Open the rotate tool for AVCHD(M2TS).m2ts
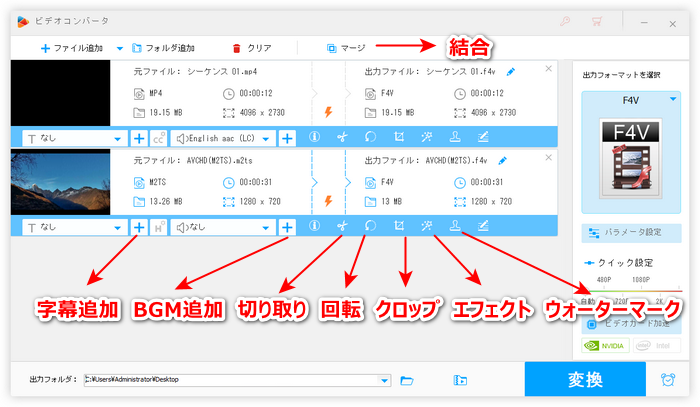700x407 pixels. (x=370, y=226)
